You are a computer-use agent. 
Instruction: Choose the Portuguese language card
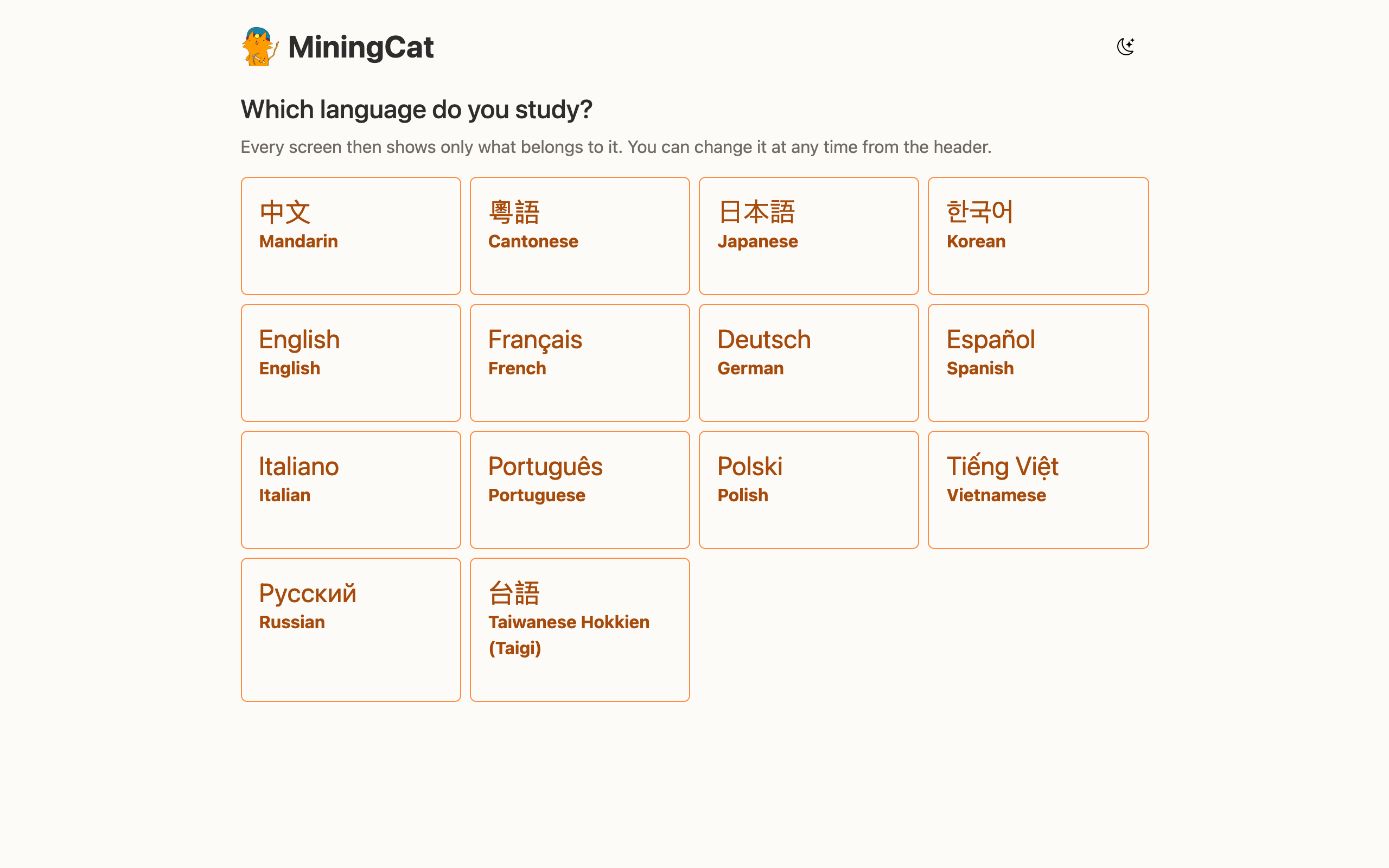(579, 490)
